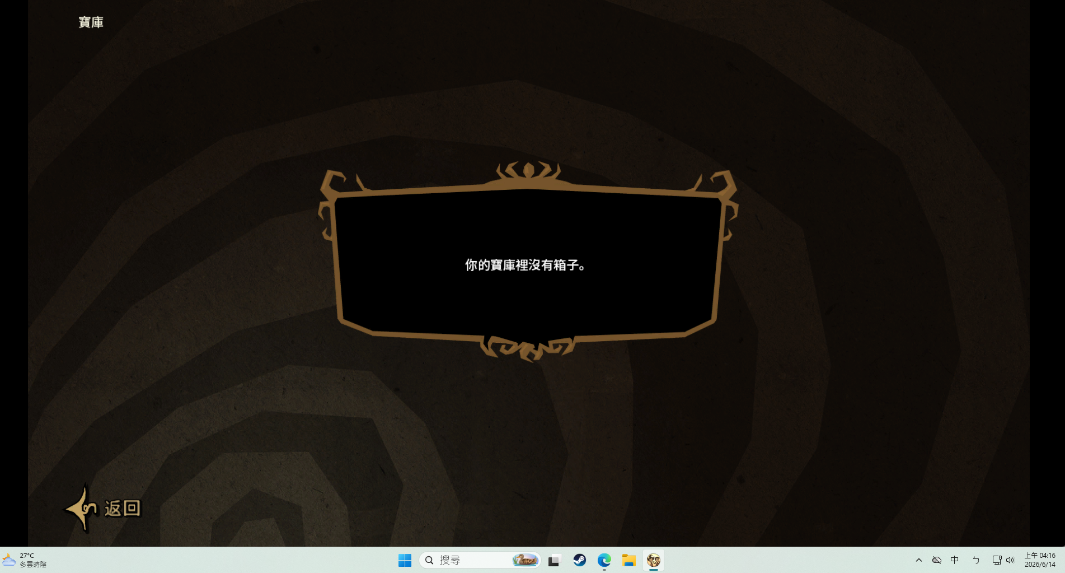
Task: Open the network status tray icon
Action: tap(997, 560)
